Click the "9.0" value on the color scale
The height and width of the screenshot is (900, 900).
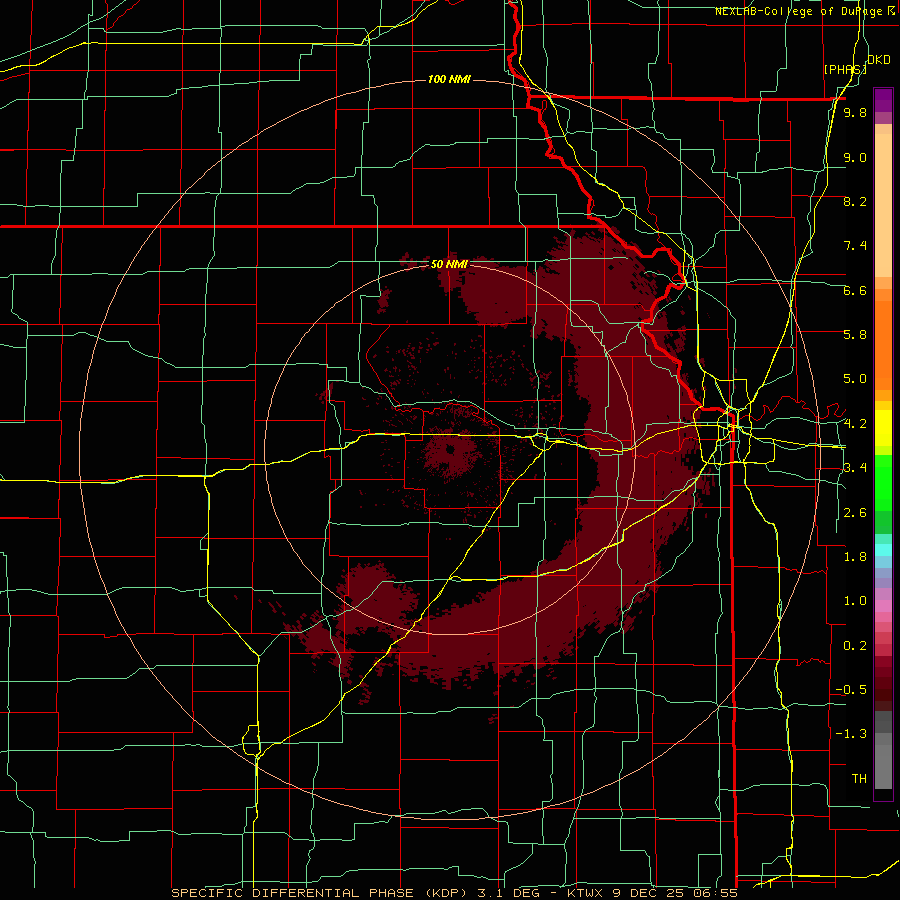(855, 157)
